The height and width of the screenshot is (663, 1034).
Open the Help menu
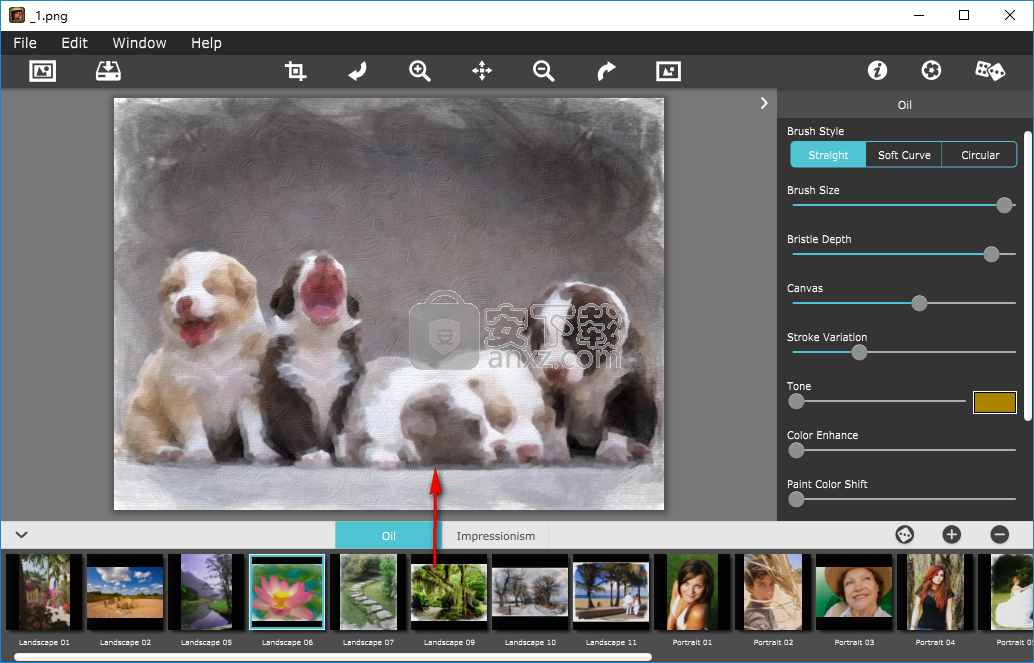click(206, 43)
